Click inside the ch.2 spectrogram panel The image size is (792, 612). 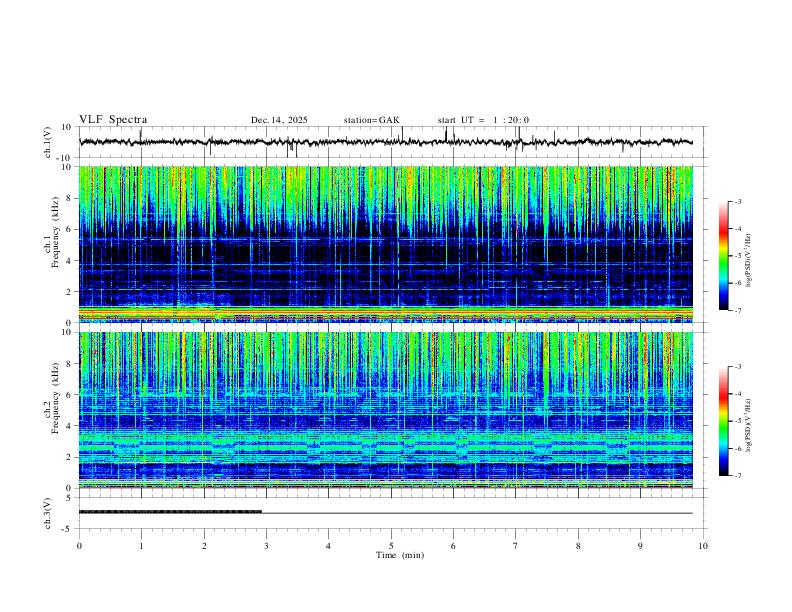(386, 410)
